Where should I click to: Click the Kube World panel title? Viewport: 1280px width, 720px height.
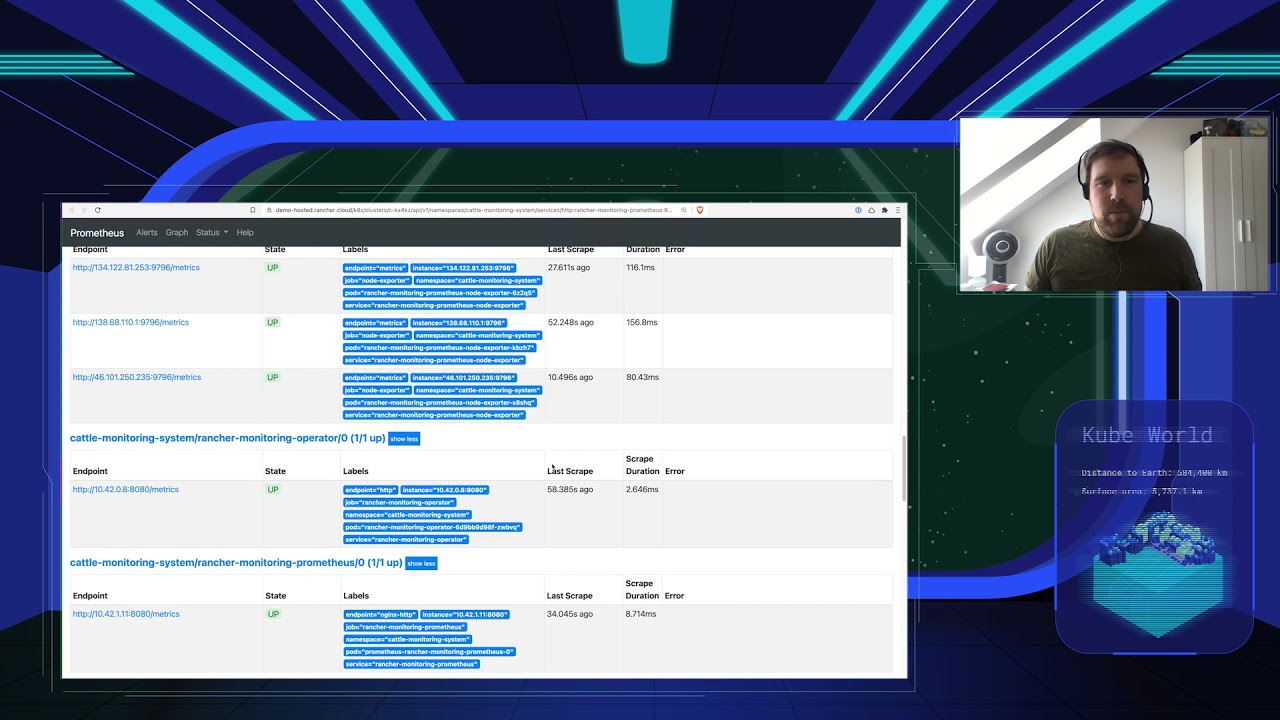click(x=1147, y=435)
